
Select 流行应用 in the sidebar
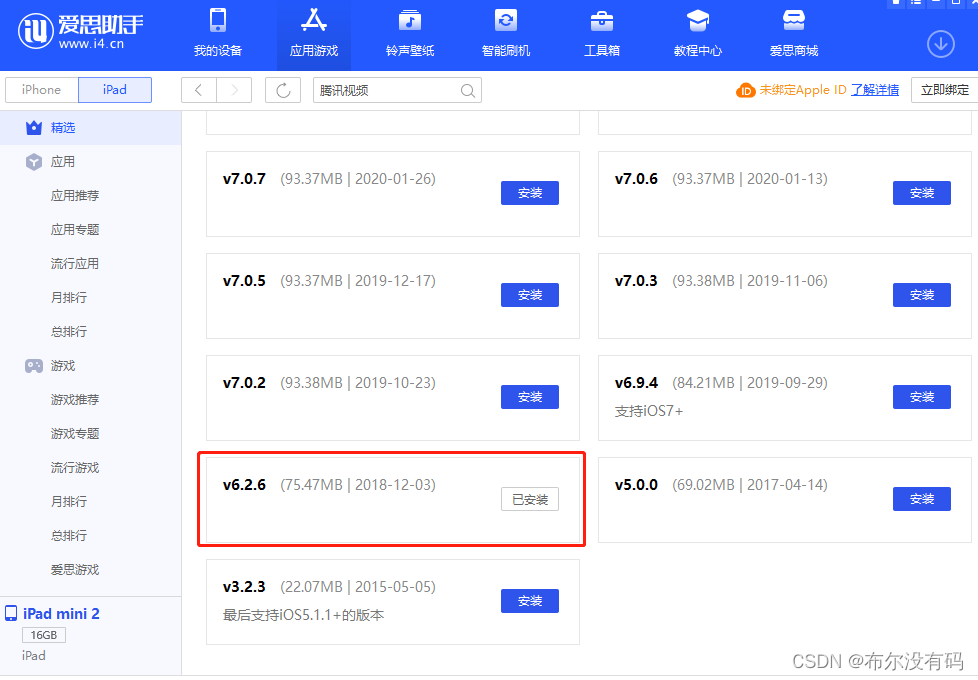(x=75, y=264)
